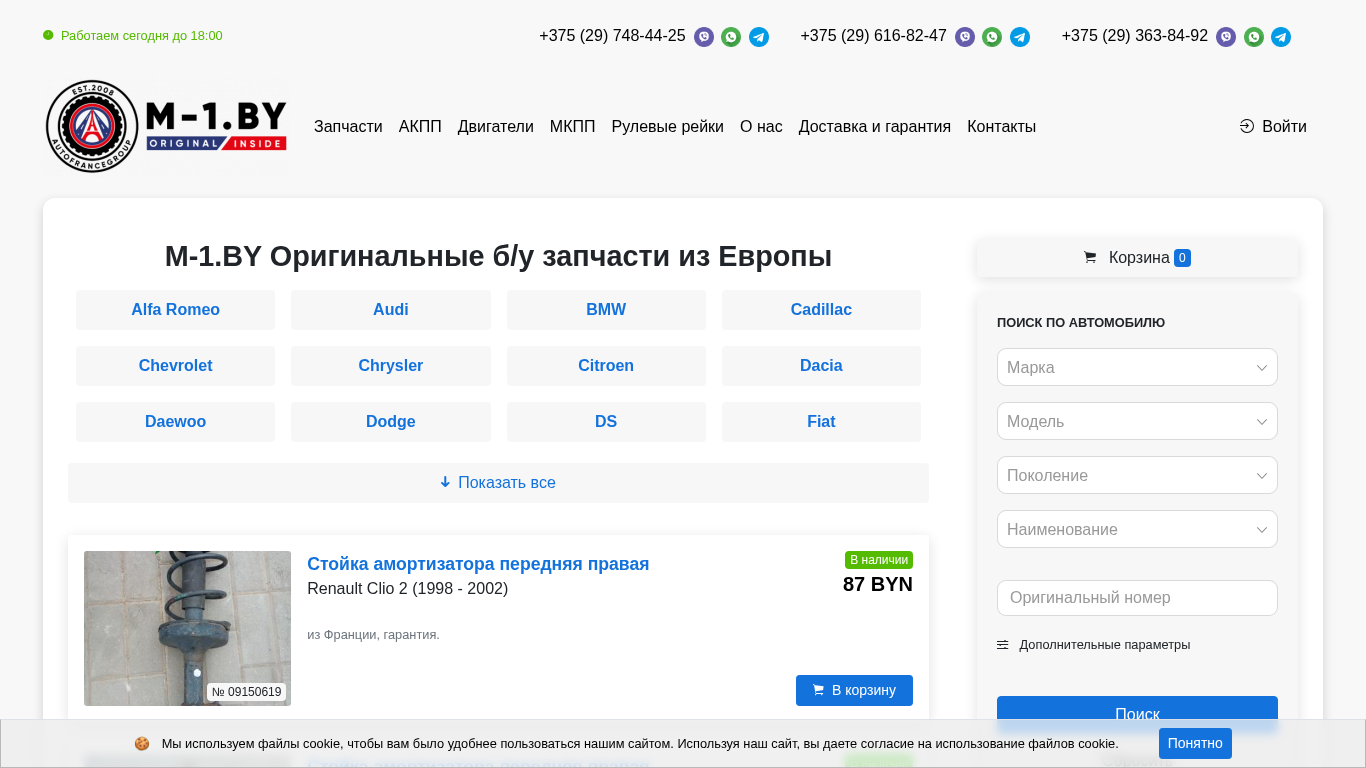The width and height of the screenshot is (1366, 768).
Task: Accept cookies with the Понятно button
Action: [x=1195, y=743]
